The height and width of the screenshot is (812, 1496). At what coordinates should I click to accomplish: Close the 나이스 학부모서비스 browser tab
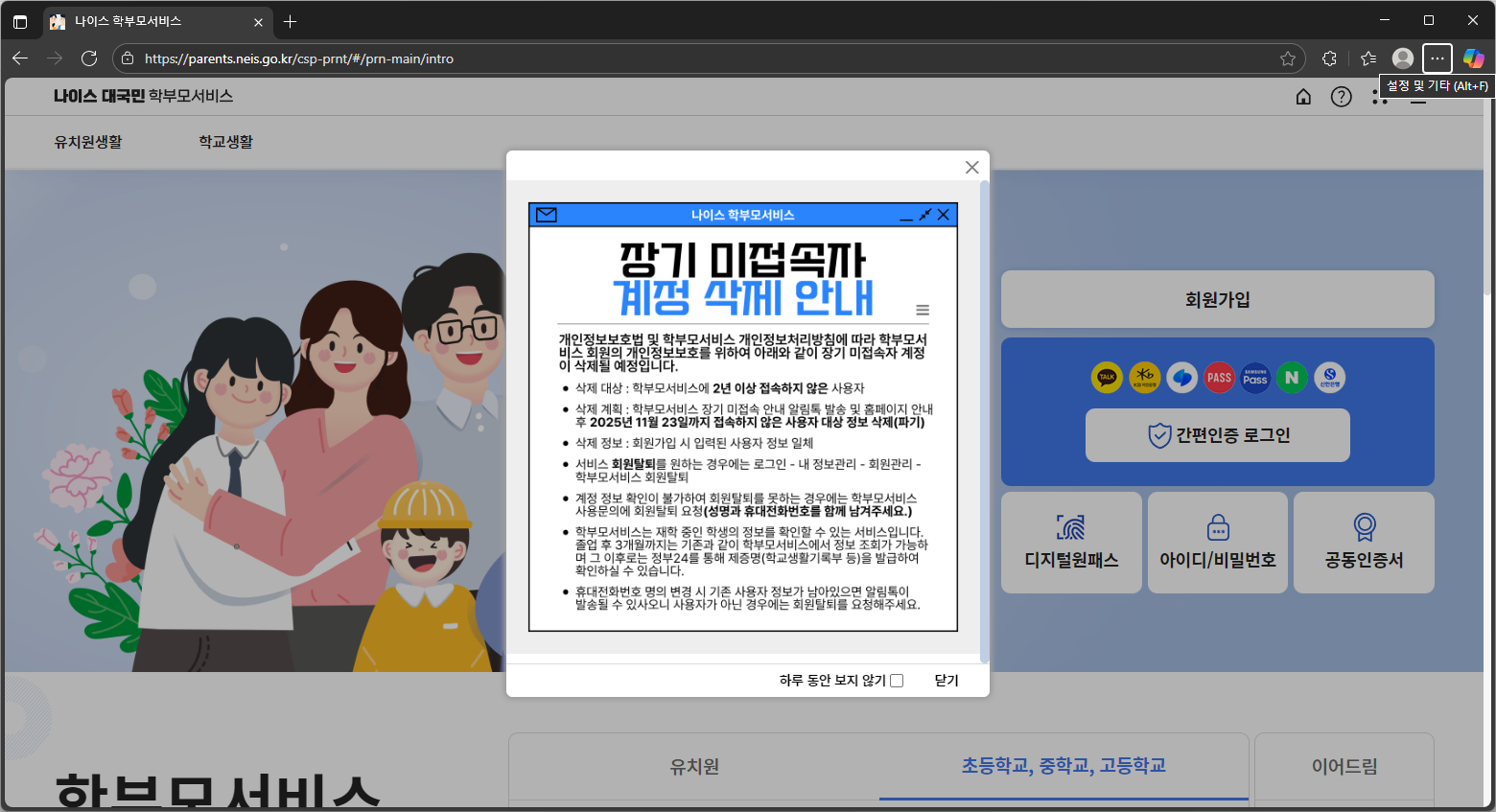point(258,22)
